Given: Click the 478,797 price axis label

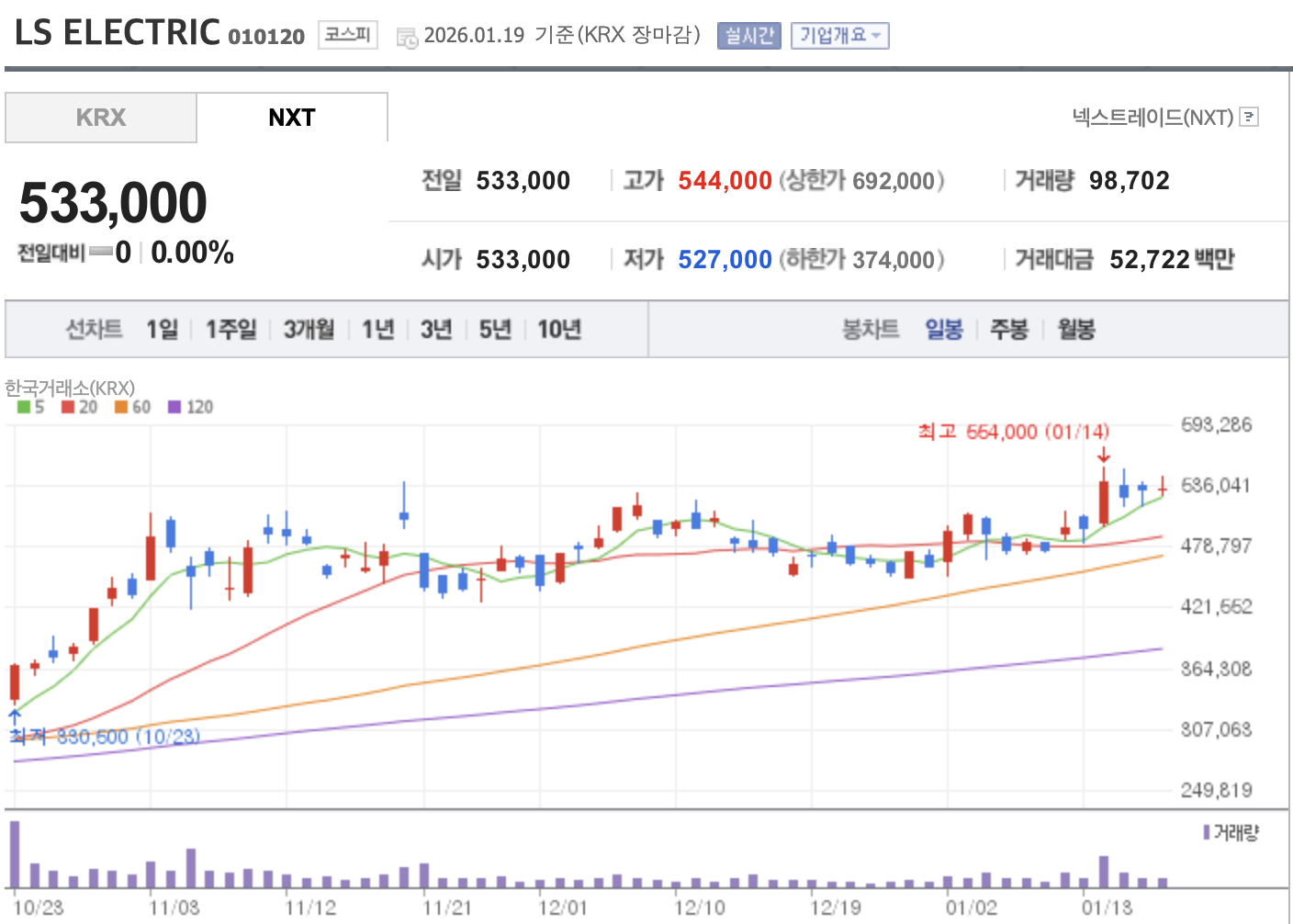Looking at the screenshot, I should click(x=1216, y=547).
